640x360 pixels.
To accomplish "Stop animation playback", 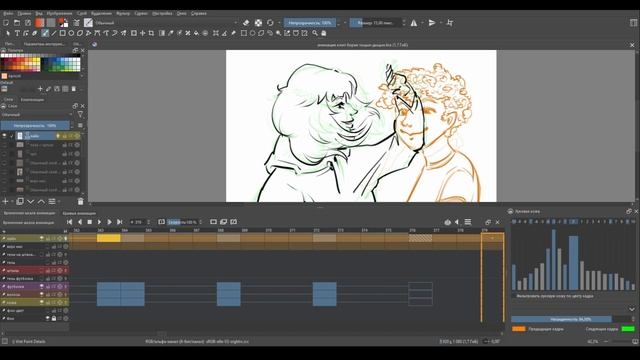I will point(89,222).
